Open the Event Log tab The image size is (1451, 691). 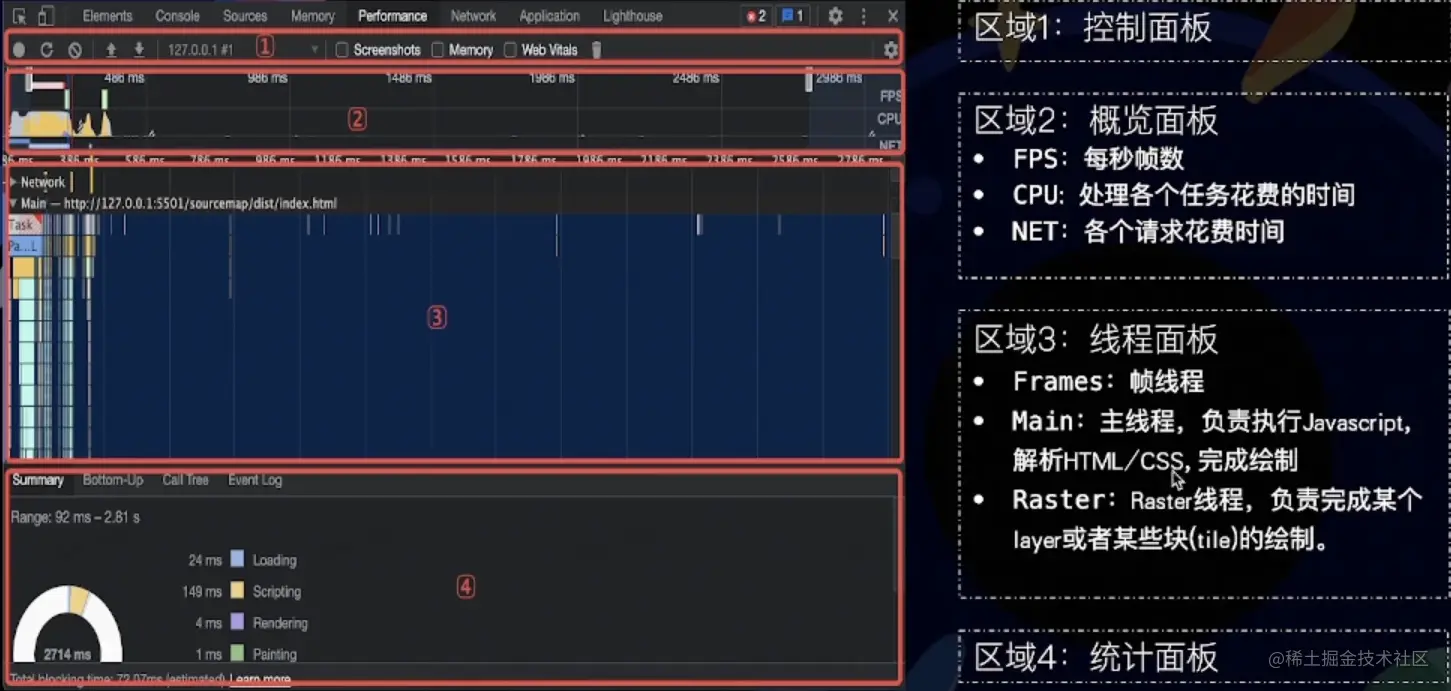pos(255,480)
